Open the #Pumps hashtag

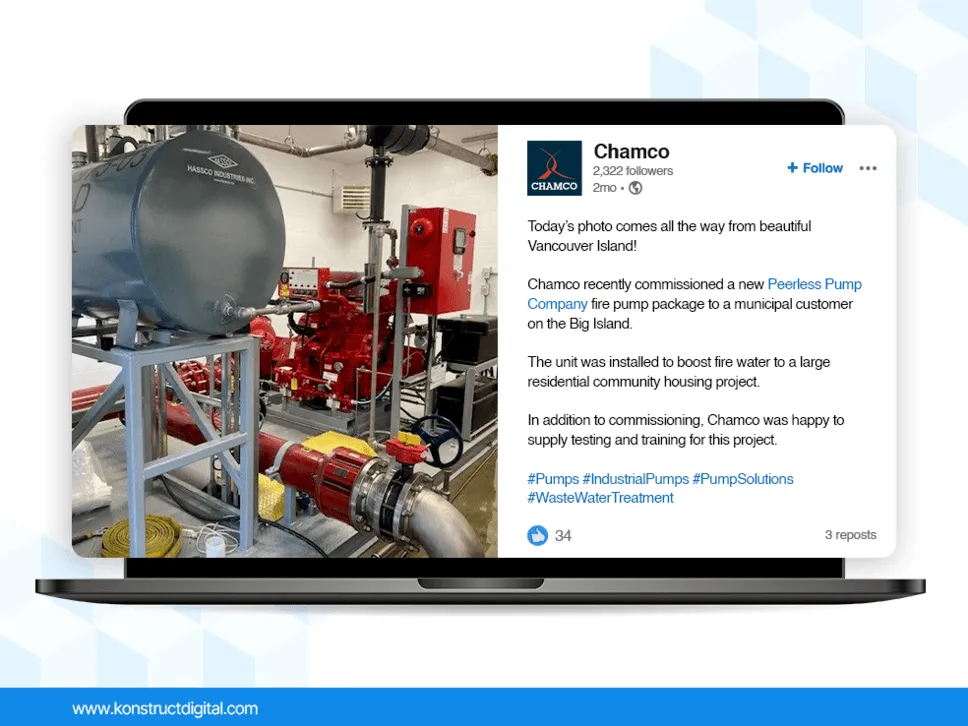[553, 478]
